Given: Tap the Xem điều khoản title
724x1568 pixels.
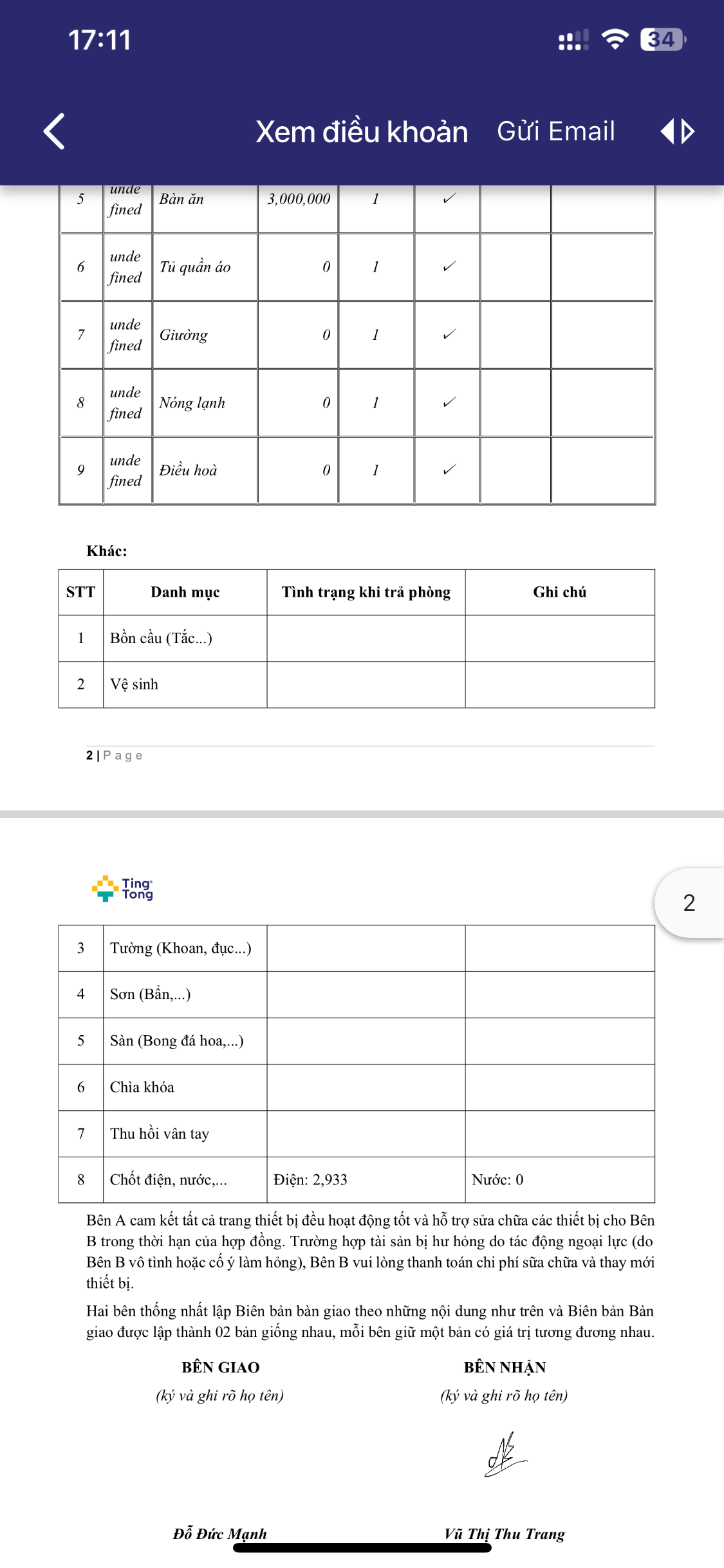Looking at the screenshot, I should [x=362, y=132].
